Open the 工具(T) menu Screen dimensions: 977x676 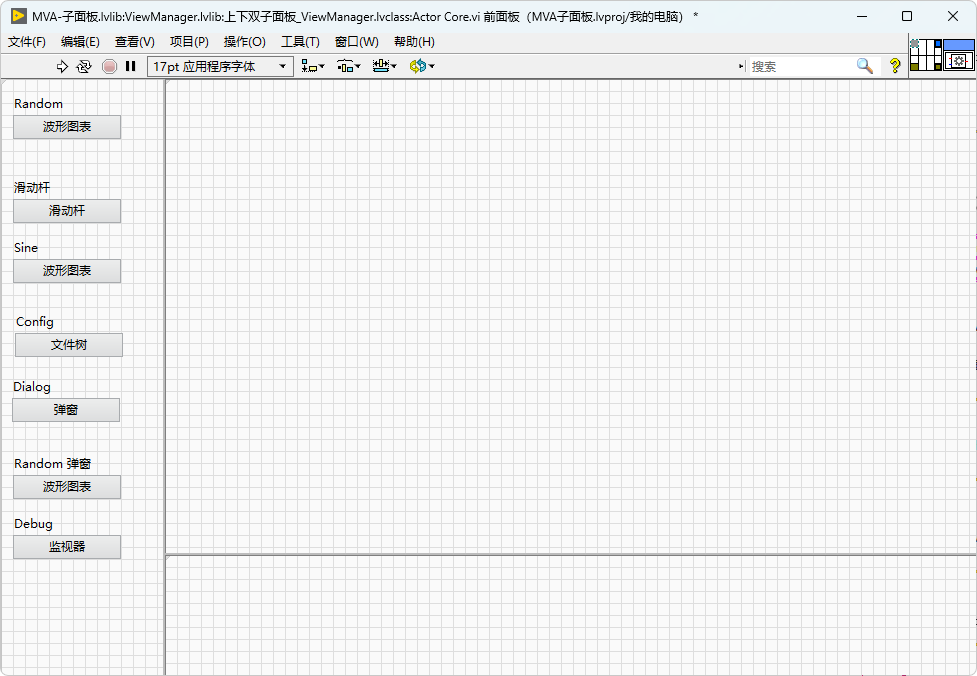coord(300,42)
